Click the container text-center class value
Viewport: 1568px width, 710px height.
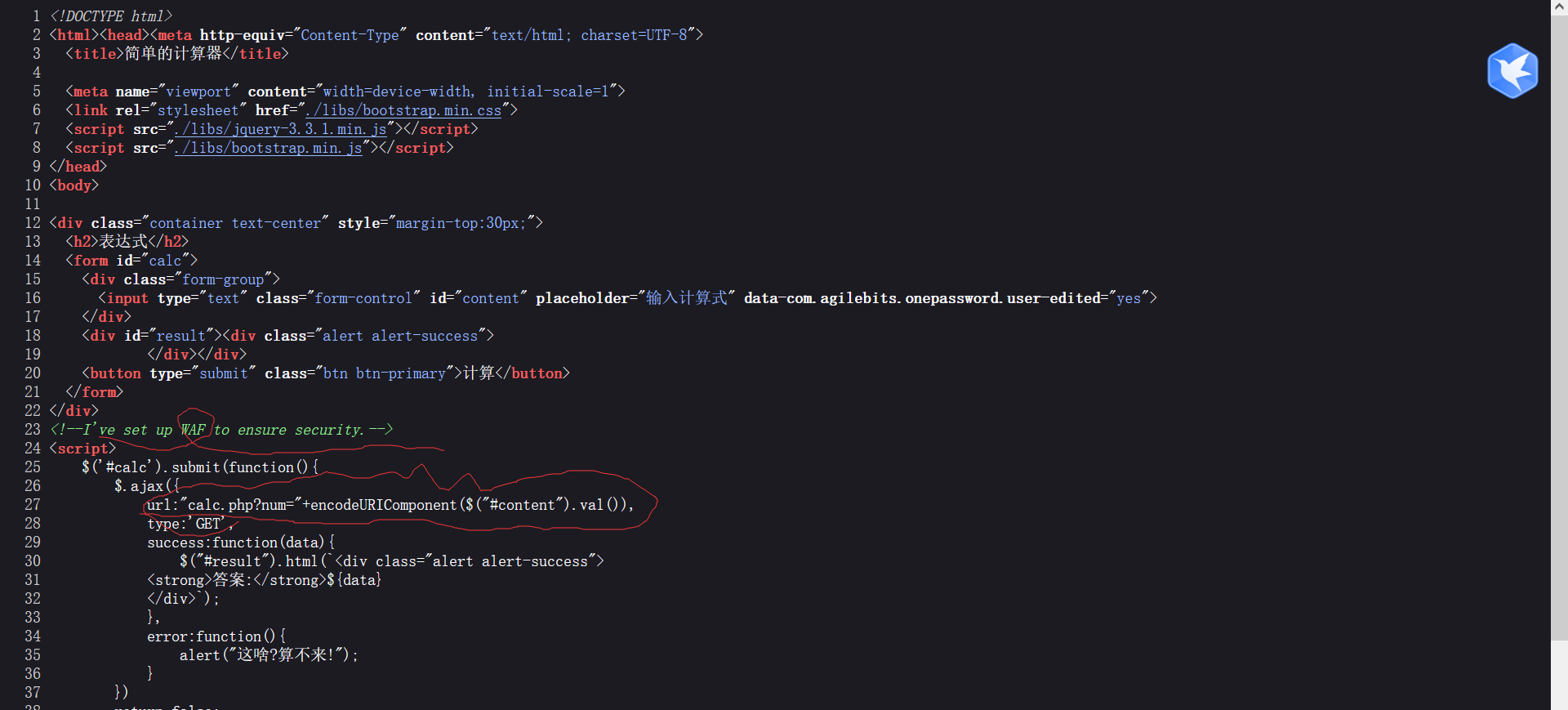click(x=235, y=223)
